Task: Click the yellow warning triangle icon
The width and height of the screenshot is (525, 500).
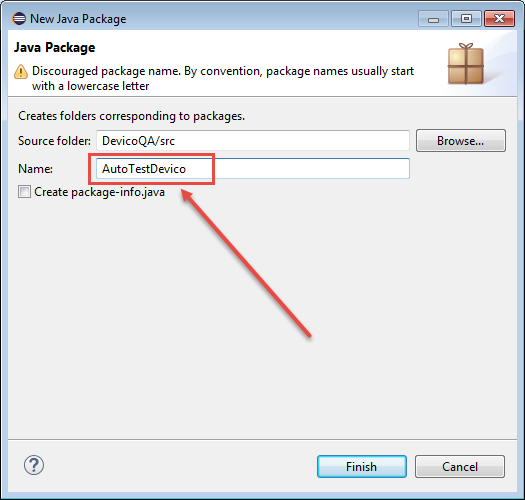Action: 21,71
